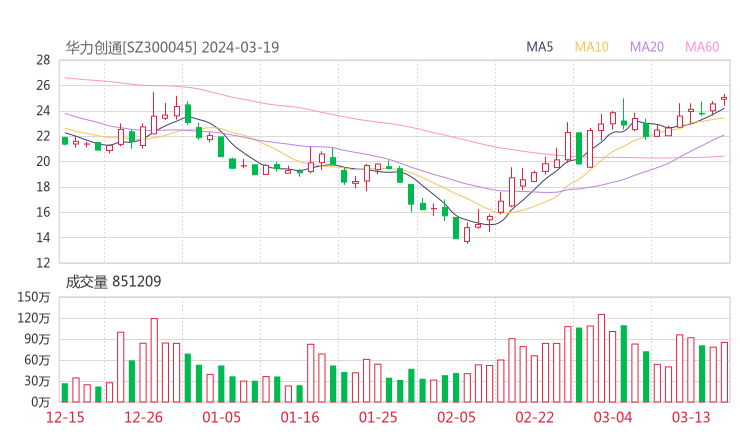Click the volume axis label 30万

pyautogui.click(x=37, y=381)
